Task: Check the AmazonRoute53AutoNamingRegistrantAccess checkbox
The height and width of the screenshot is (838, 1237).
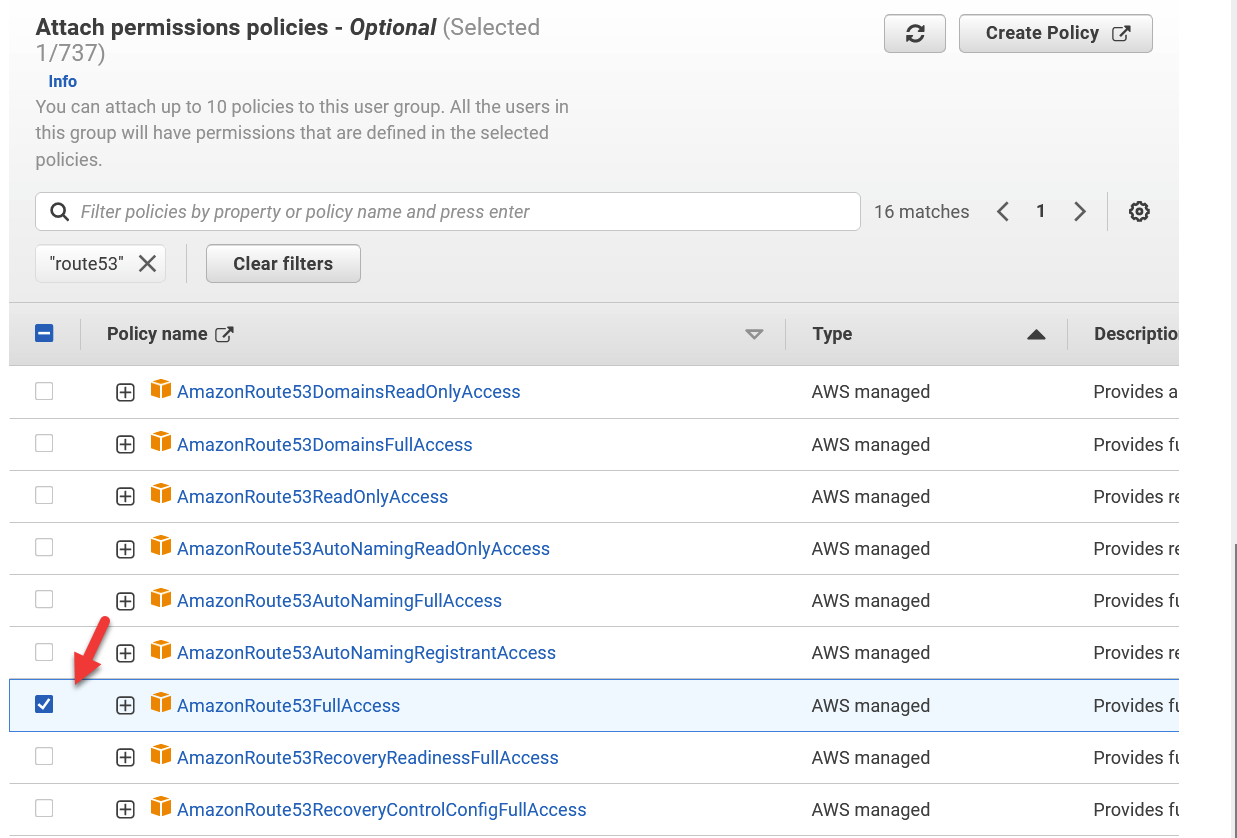Action: [44, 652]
